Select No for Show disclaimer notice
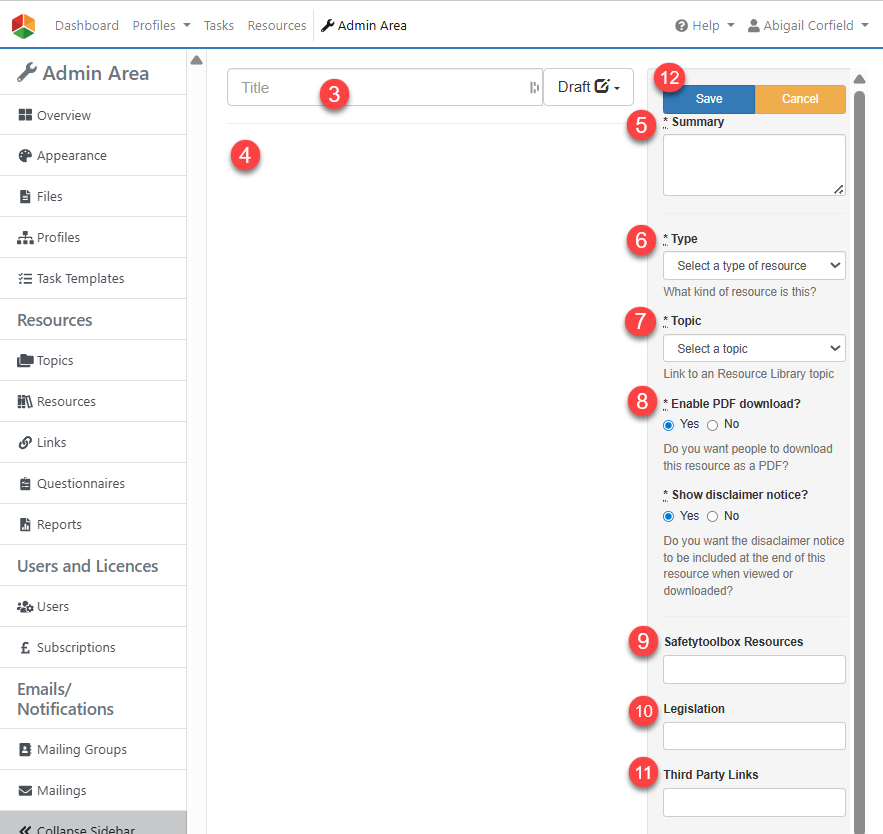This screenshot has height=834, width=883. 712,517
